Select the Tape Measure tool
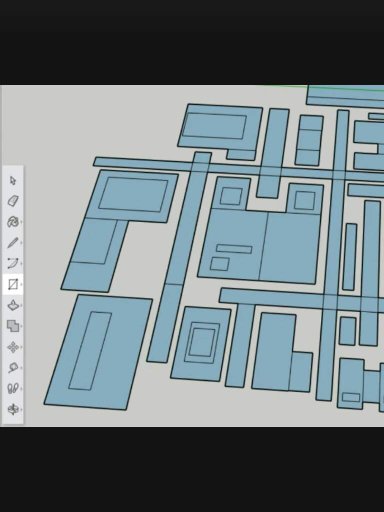The height and width of the screenshot is (512, 384). point(13,368)
